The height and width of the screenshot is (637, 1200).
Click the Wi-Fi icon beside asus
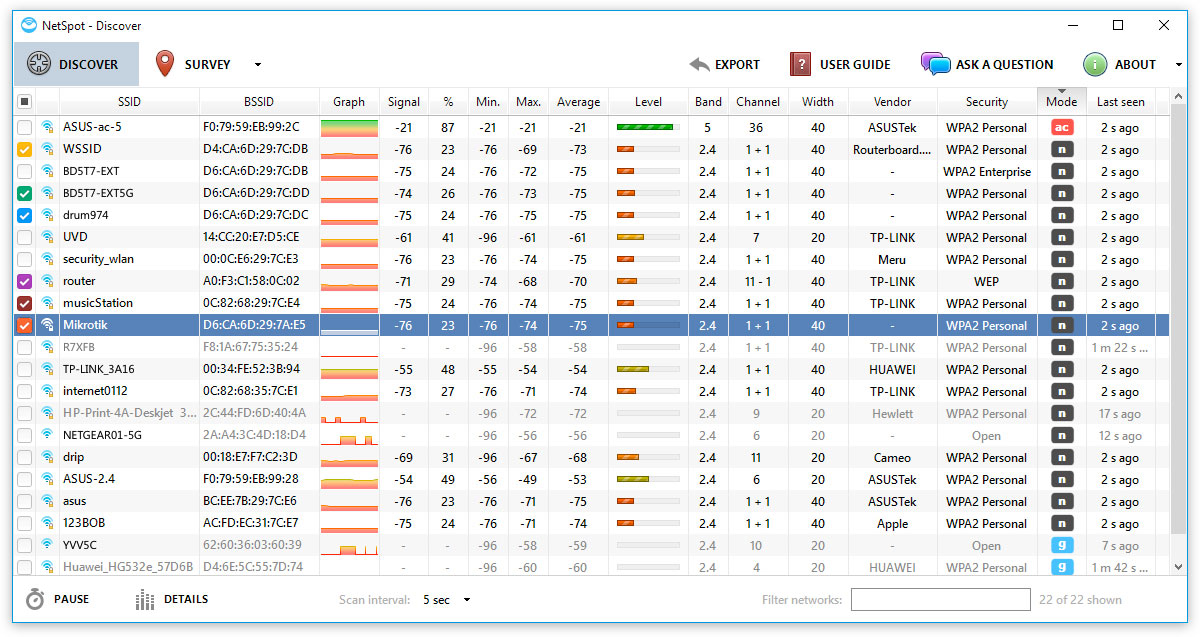click(47, 501)
